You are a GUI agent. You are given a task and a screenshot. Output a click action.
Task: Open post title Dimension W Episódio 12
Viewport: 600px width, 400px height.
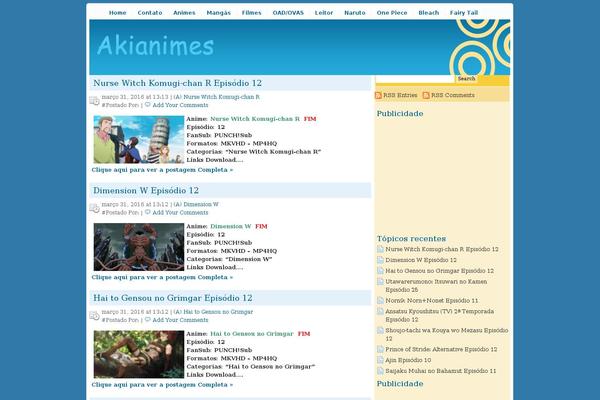146,191
